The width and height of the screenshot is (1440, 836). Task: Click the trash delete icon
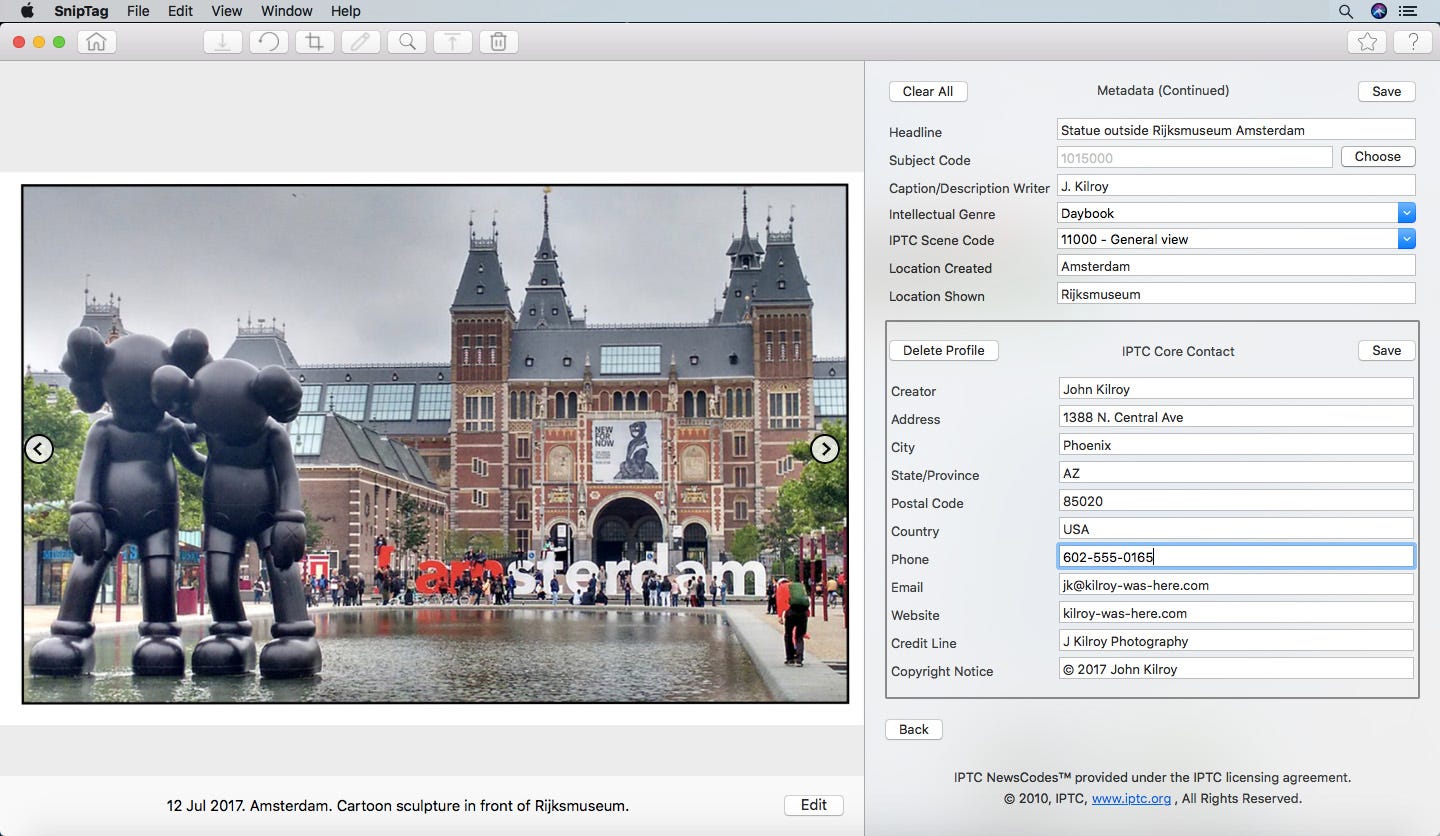pos(498,42)
